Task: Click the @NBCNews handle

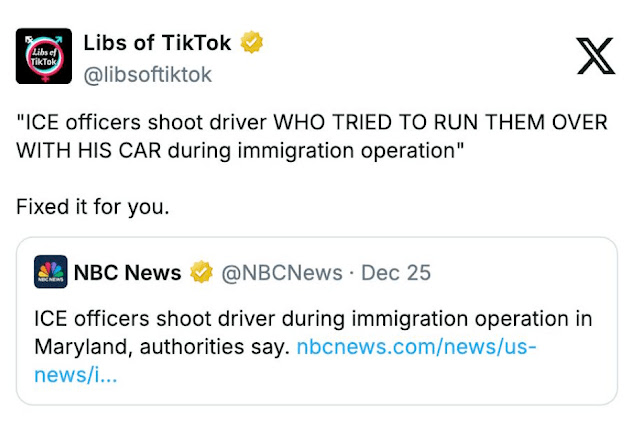Action: (x=282, y=272)
